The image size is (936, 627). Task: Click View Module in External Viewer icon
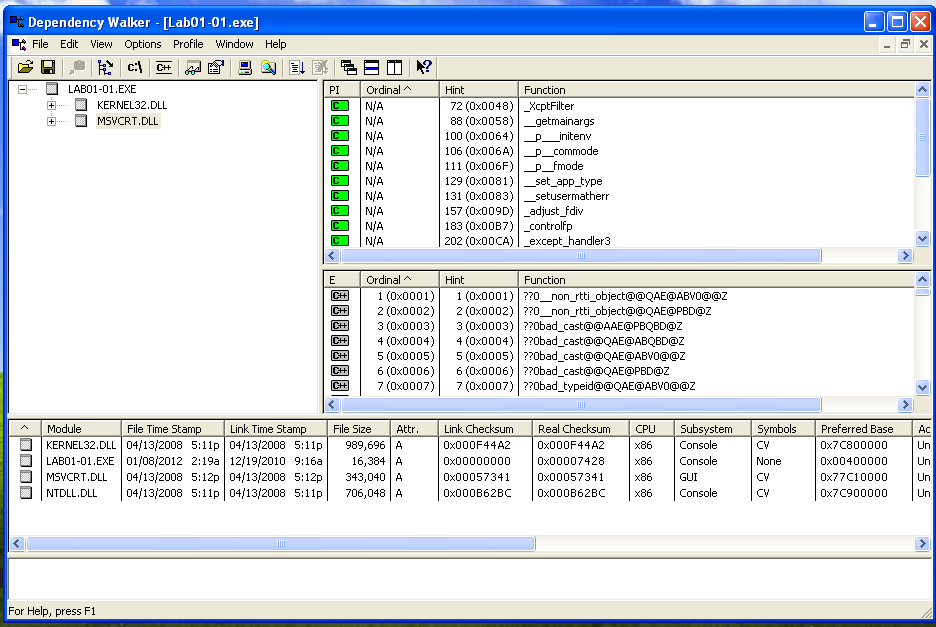(192, 67)
